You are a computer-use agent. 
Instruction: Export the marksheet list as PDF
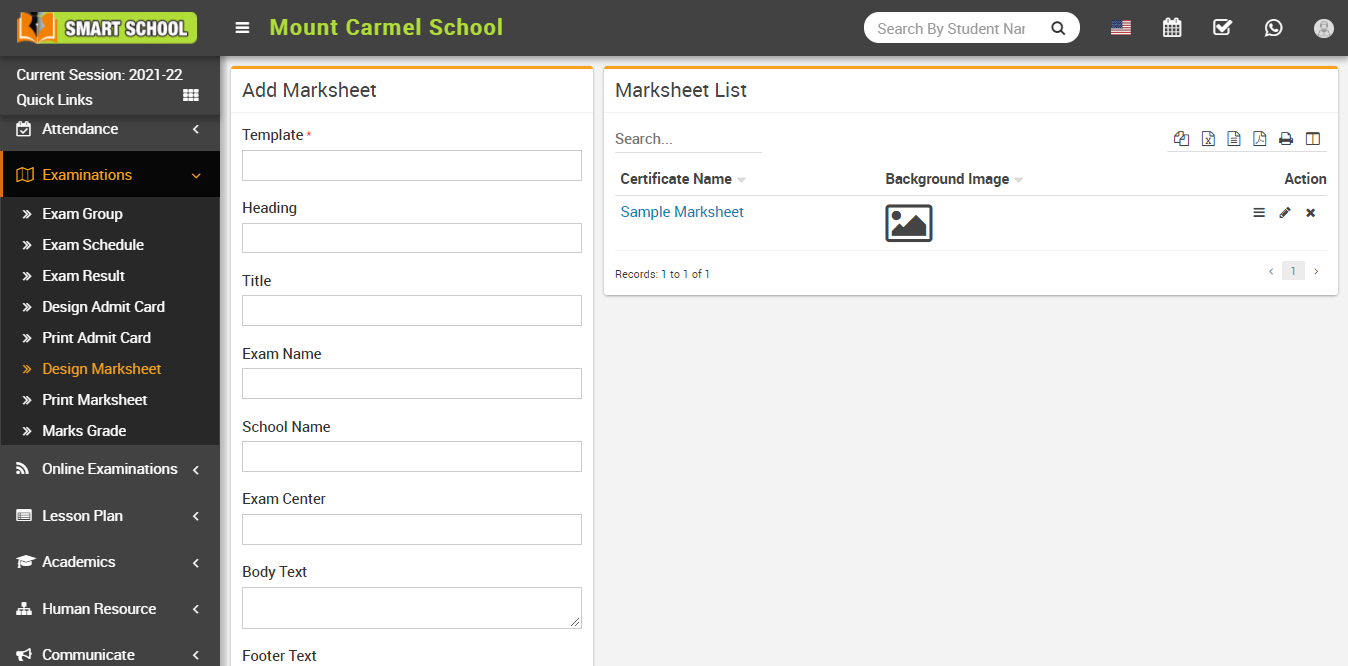coord(1259,138)
